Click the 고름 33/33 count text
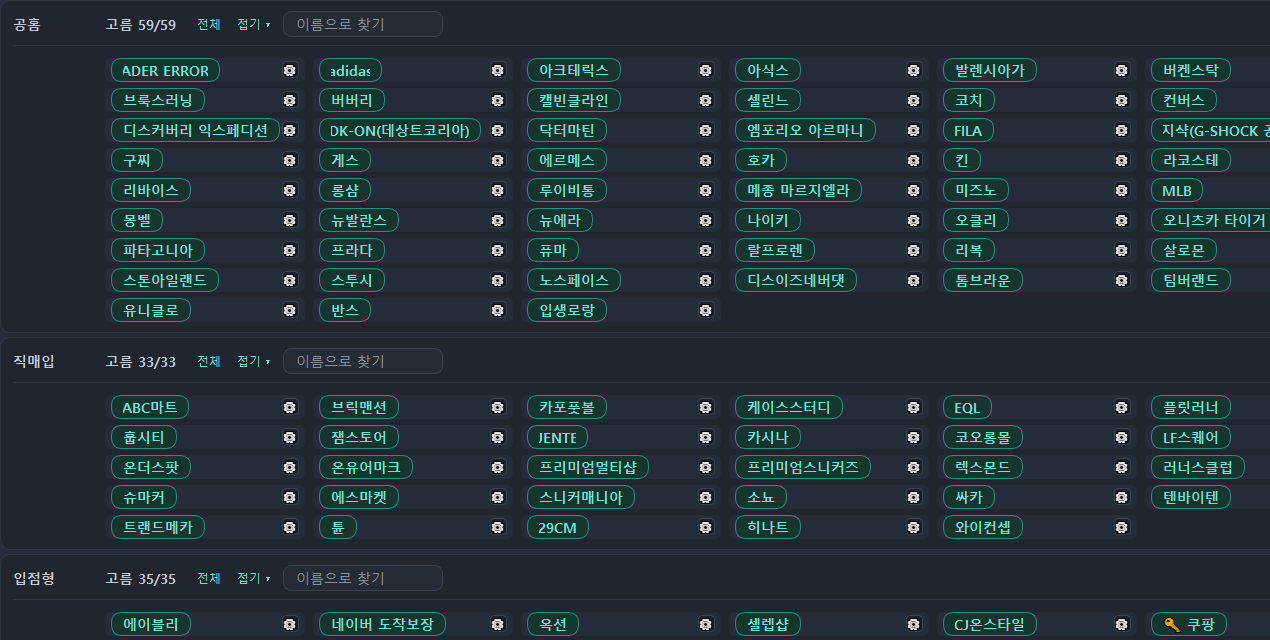 pos(140,361)
